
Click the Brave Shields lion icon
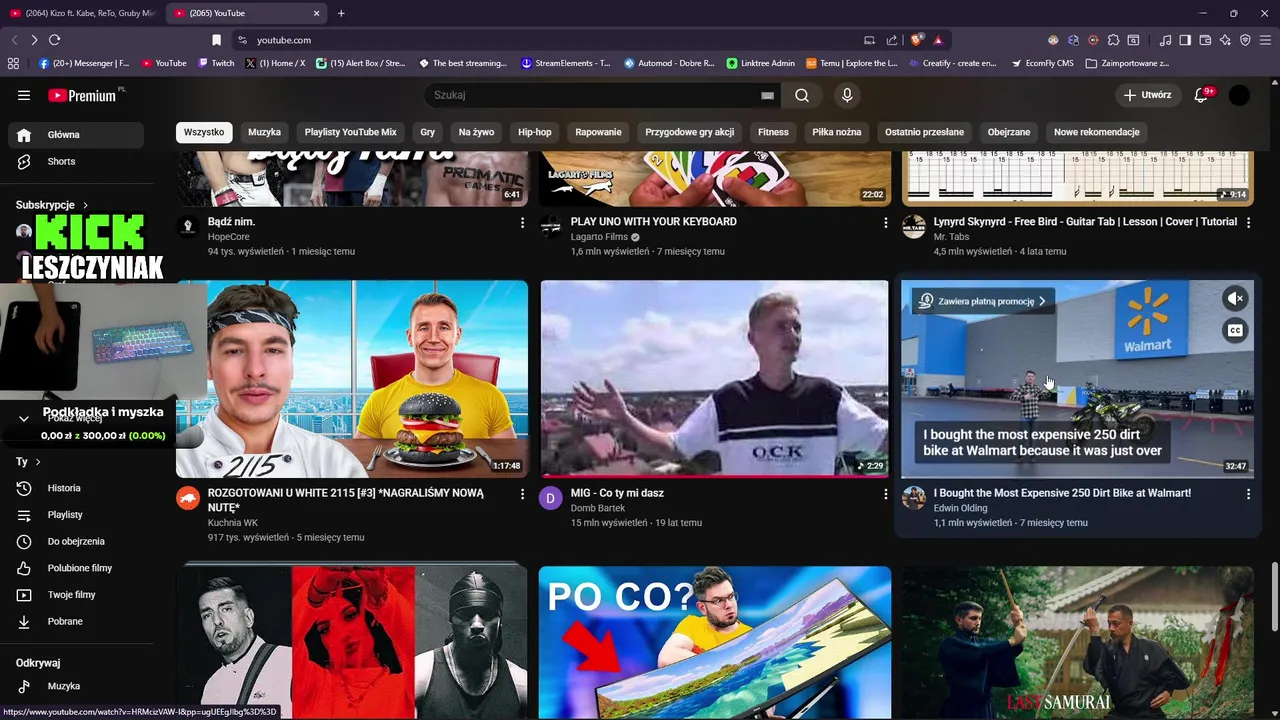(916, 40)
